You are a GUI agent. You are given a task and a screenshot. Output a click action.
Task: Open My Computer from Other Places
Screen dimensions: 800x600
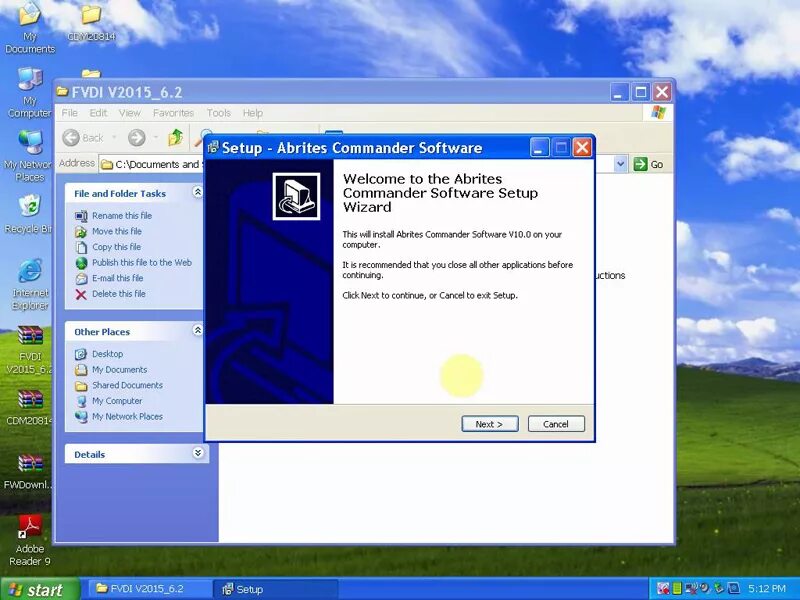click(117, 401)
